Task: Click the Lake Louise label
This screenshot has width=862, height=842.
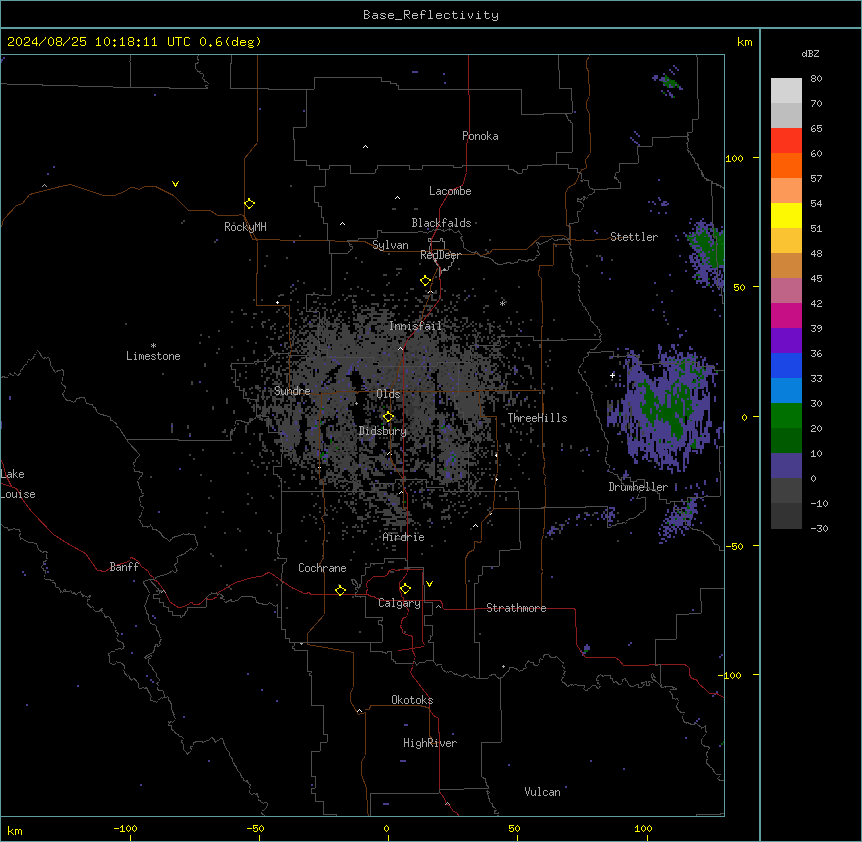Action: [x=18, y=484]
